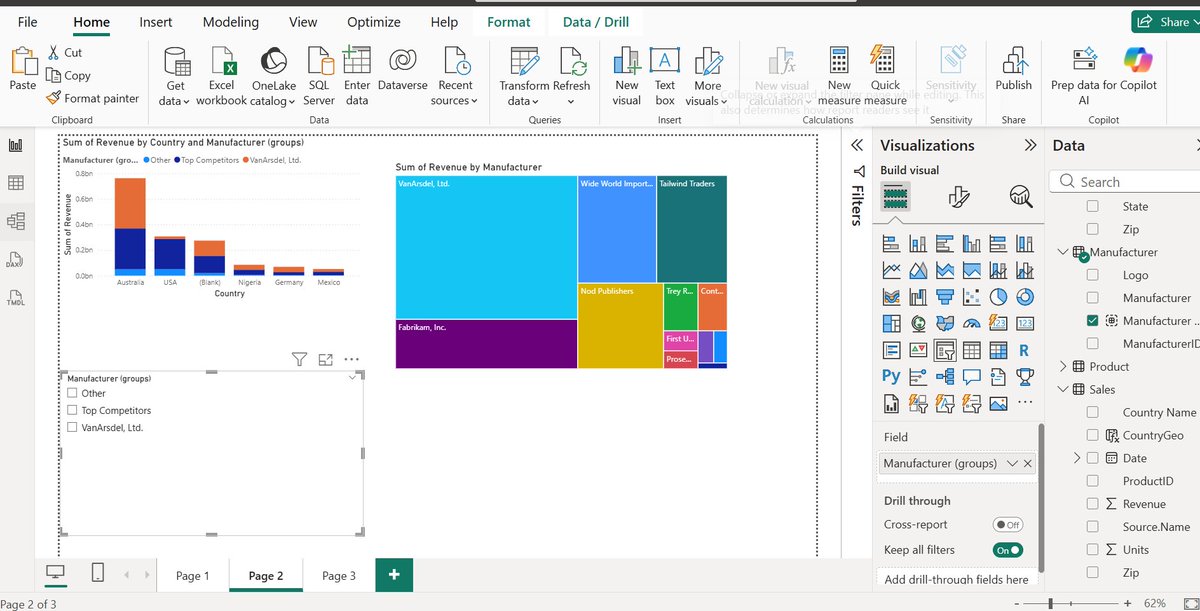This screenshot has width=1200, height=611.
Task: Open the Manufacturer (groups) field well dropdown
Action: coord(1012,464)
